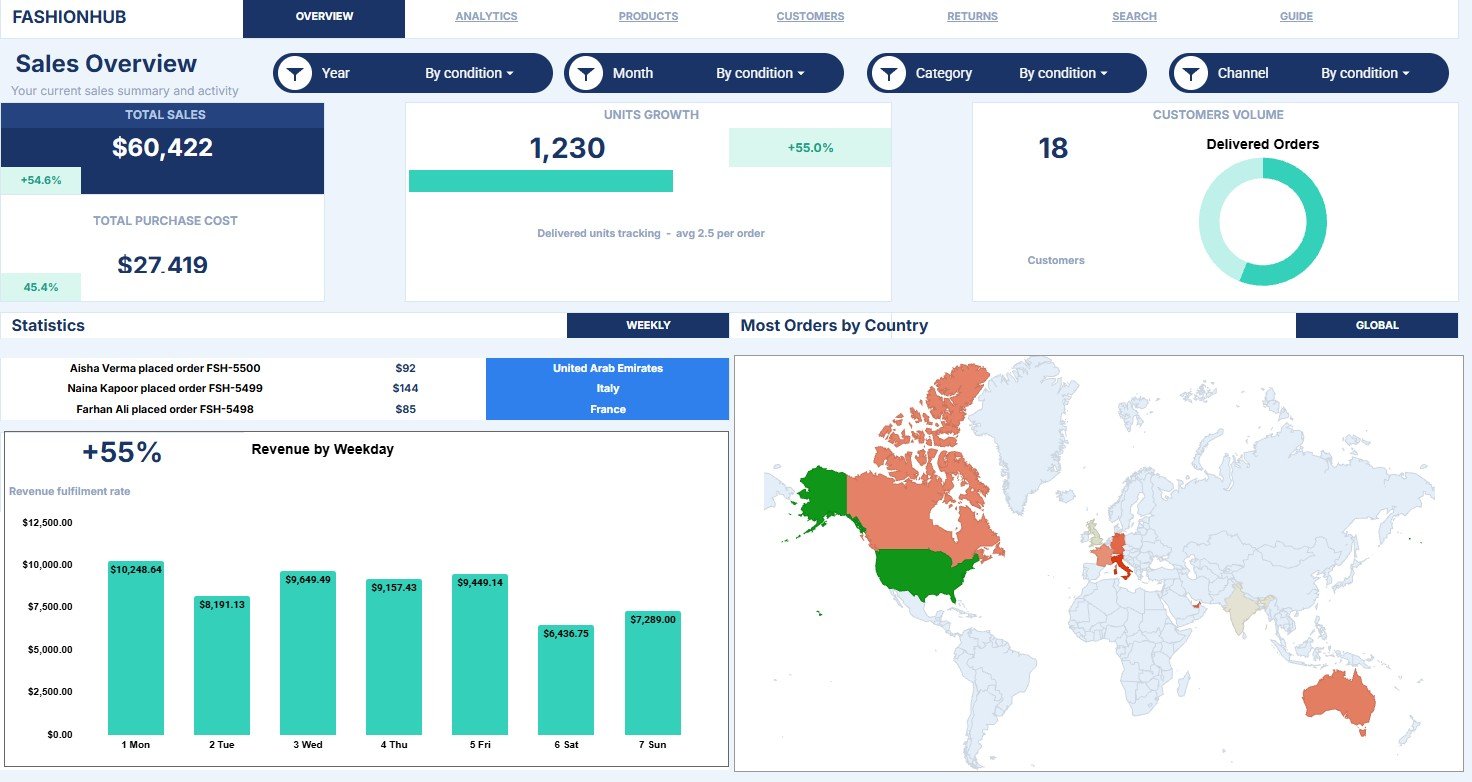The image size is (1472, 782).
Task: Click the Global button above the map
Action: [x=1377, y=325]
